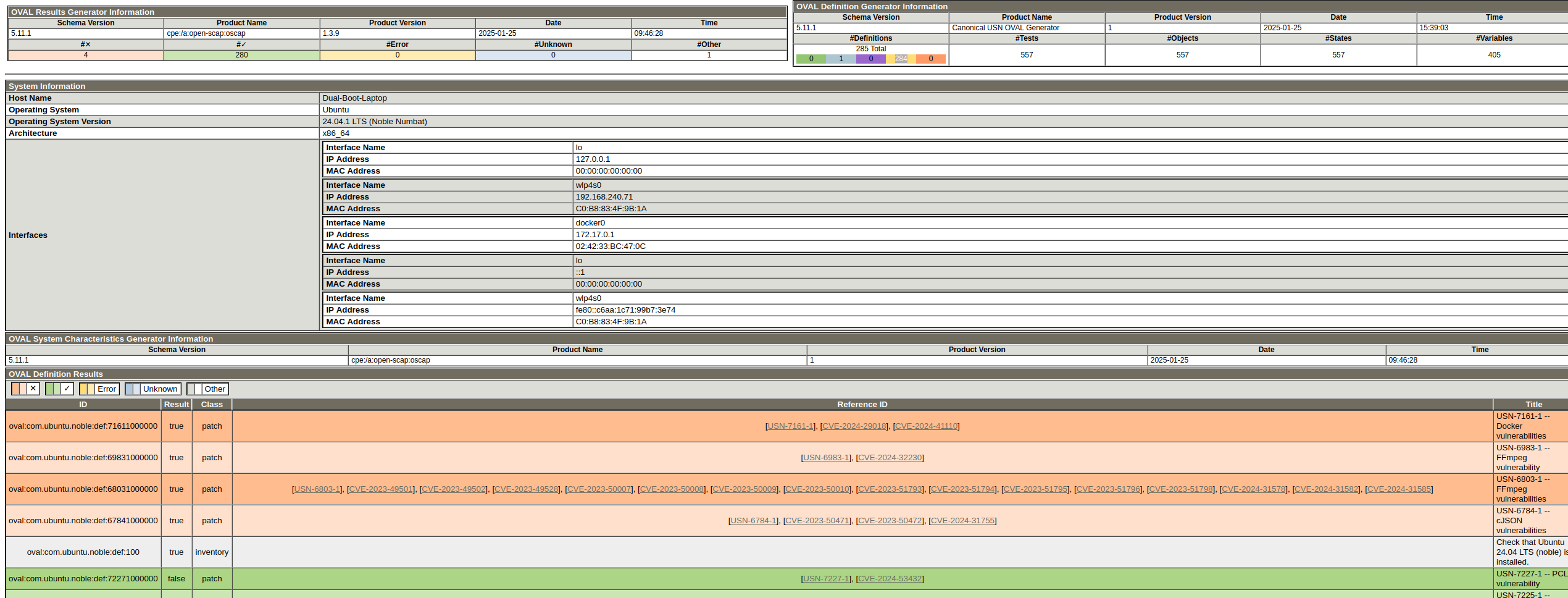Open the USN-6784-1 cJSON advisory link
Image resolution: width=1568 pixels, height=598 pixels.
(753, 521)
